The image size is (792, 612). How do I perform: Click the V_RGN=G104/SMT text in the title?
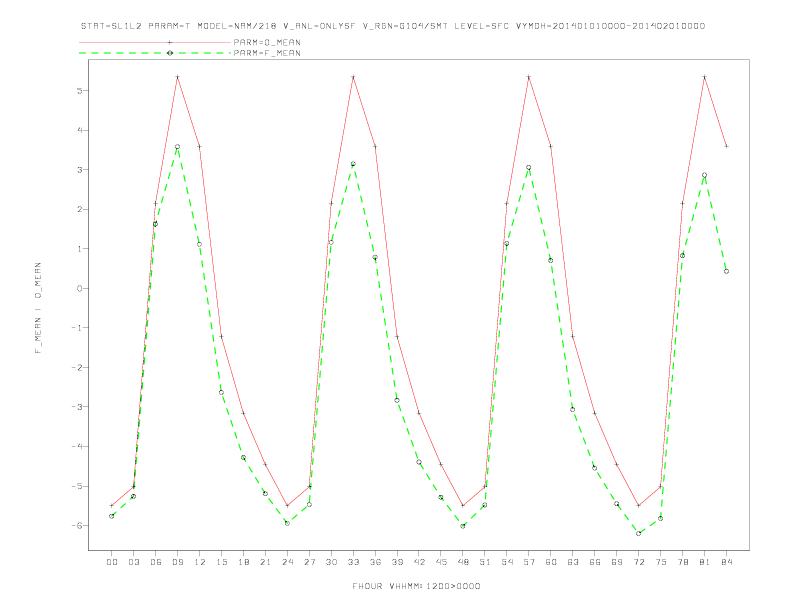[x=405, y=26]
